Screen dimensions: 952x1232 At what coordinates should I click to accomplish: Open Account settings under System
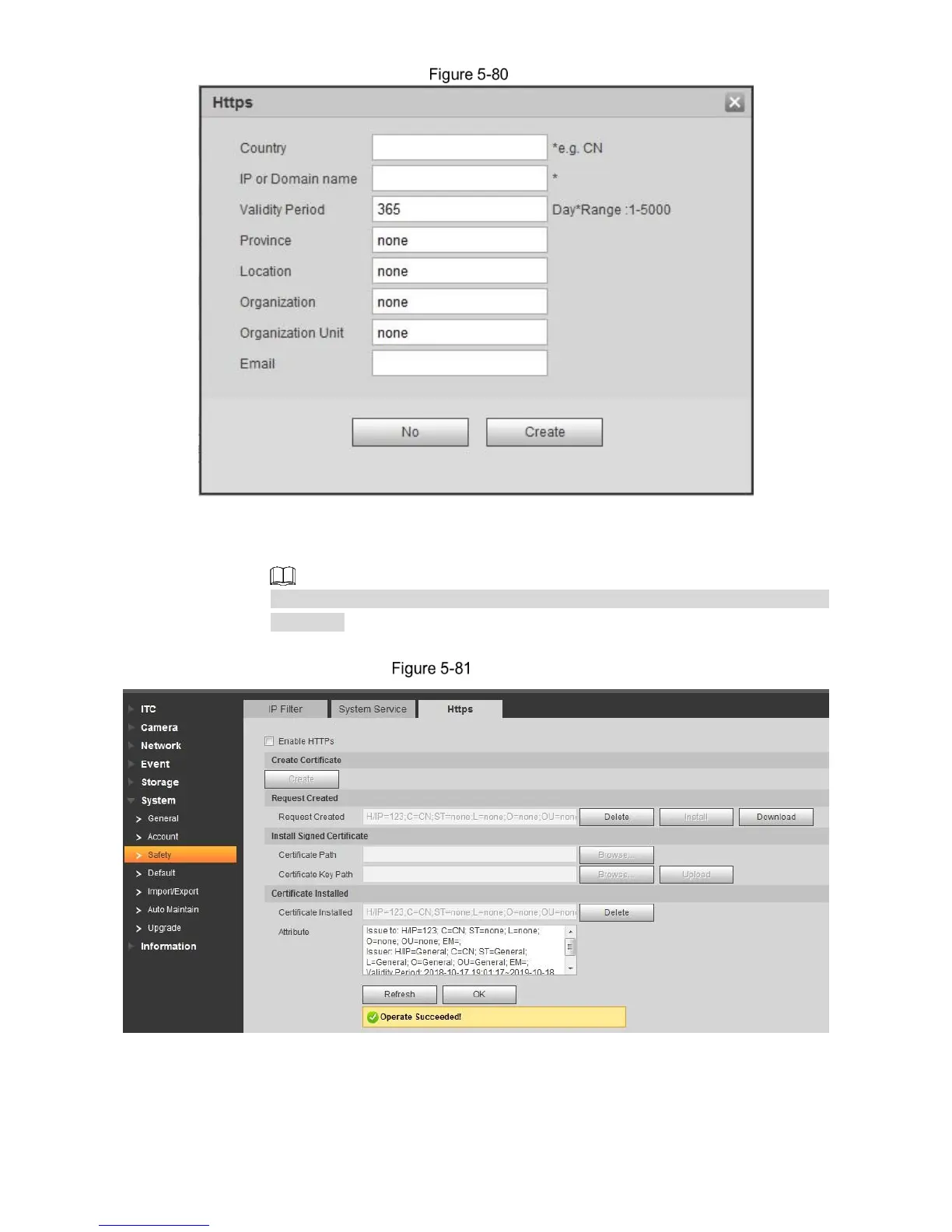click(163, 837)
